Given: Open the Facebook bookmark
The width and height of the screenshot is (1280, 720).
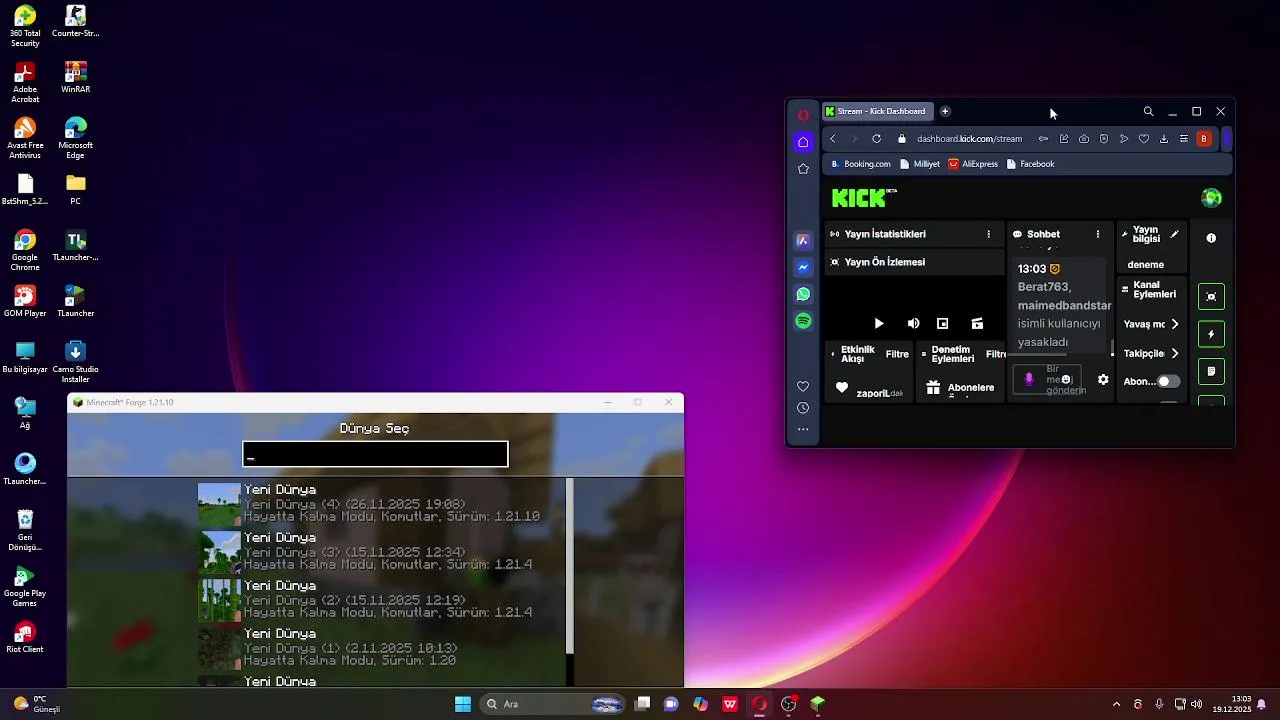Looking at the screenshot, I should point(1030,164).
